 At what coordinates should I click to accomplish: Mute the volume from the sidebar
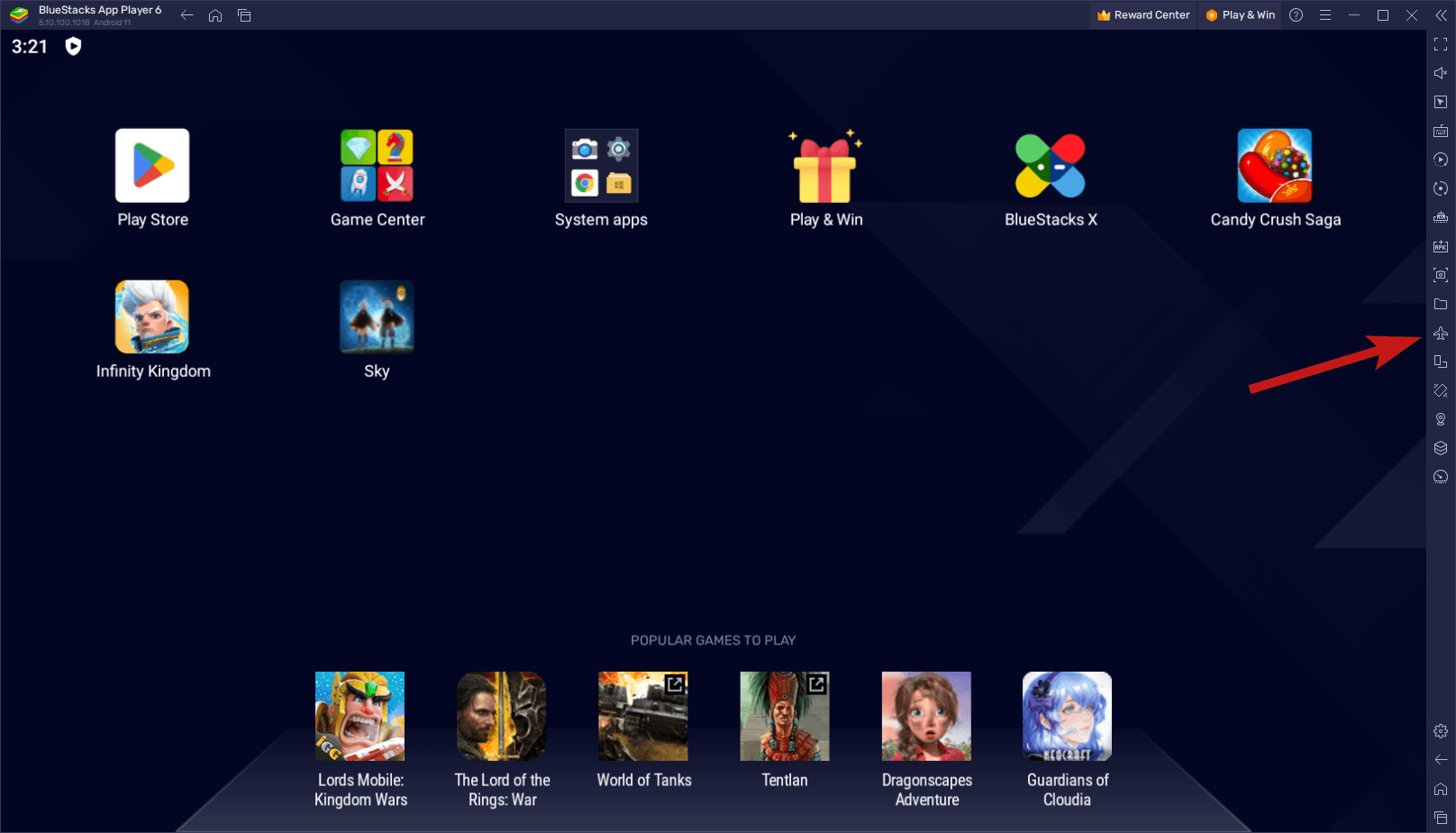(1441, 73)
